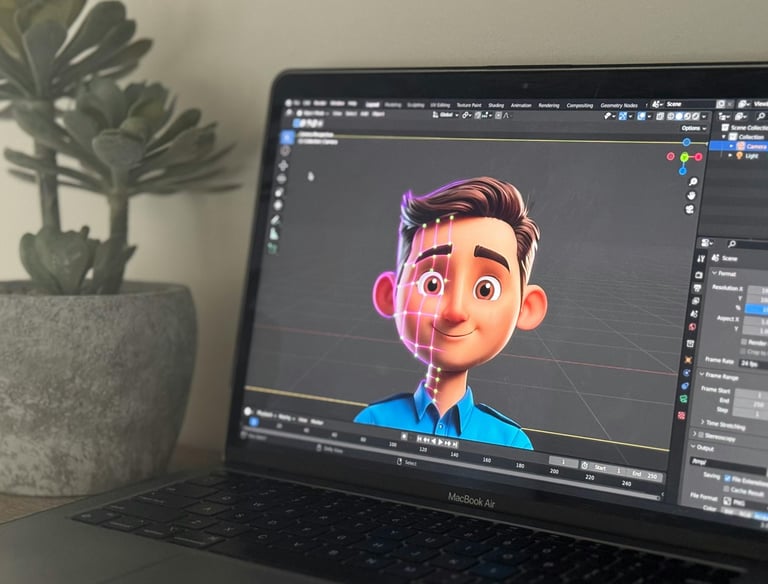Expand the Time Stretching subpanel
The width and height of the screenshot is (768, 584).
pyautogui.click(x=722, y=424)
